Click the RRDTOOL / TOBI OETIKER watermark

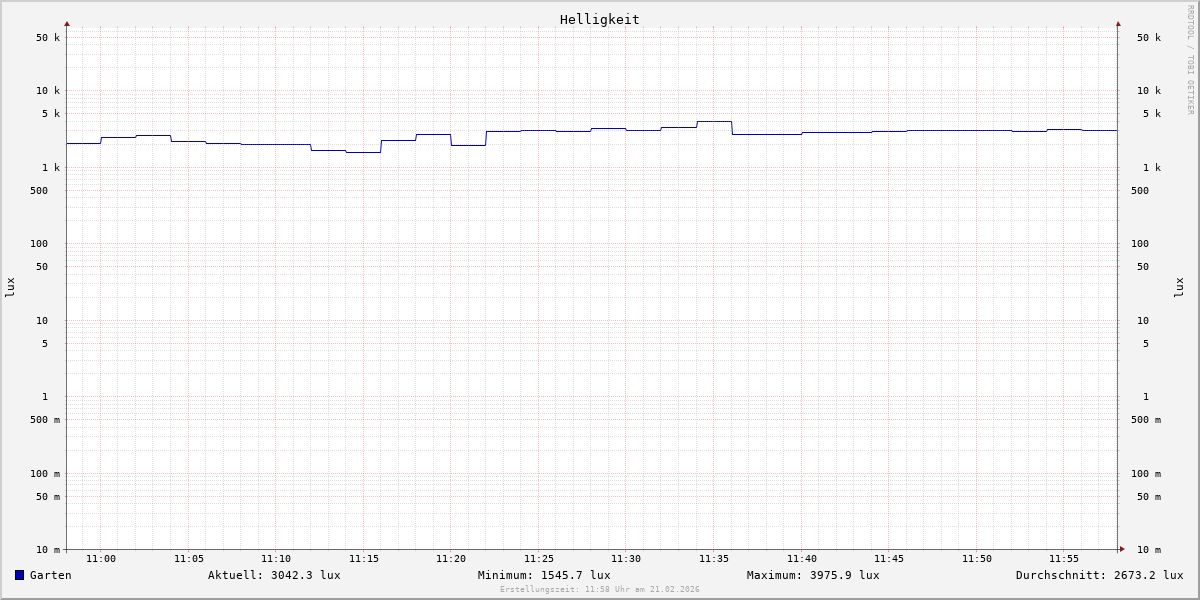1190,60
